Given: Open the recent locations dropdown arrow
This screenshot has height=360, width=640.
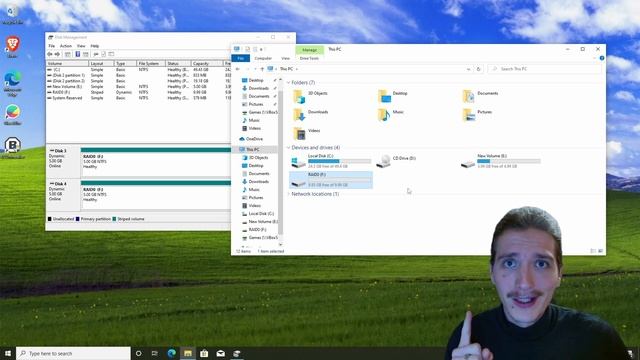Looking at the screenshot, I should point(255,69).
